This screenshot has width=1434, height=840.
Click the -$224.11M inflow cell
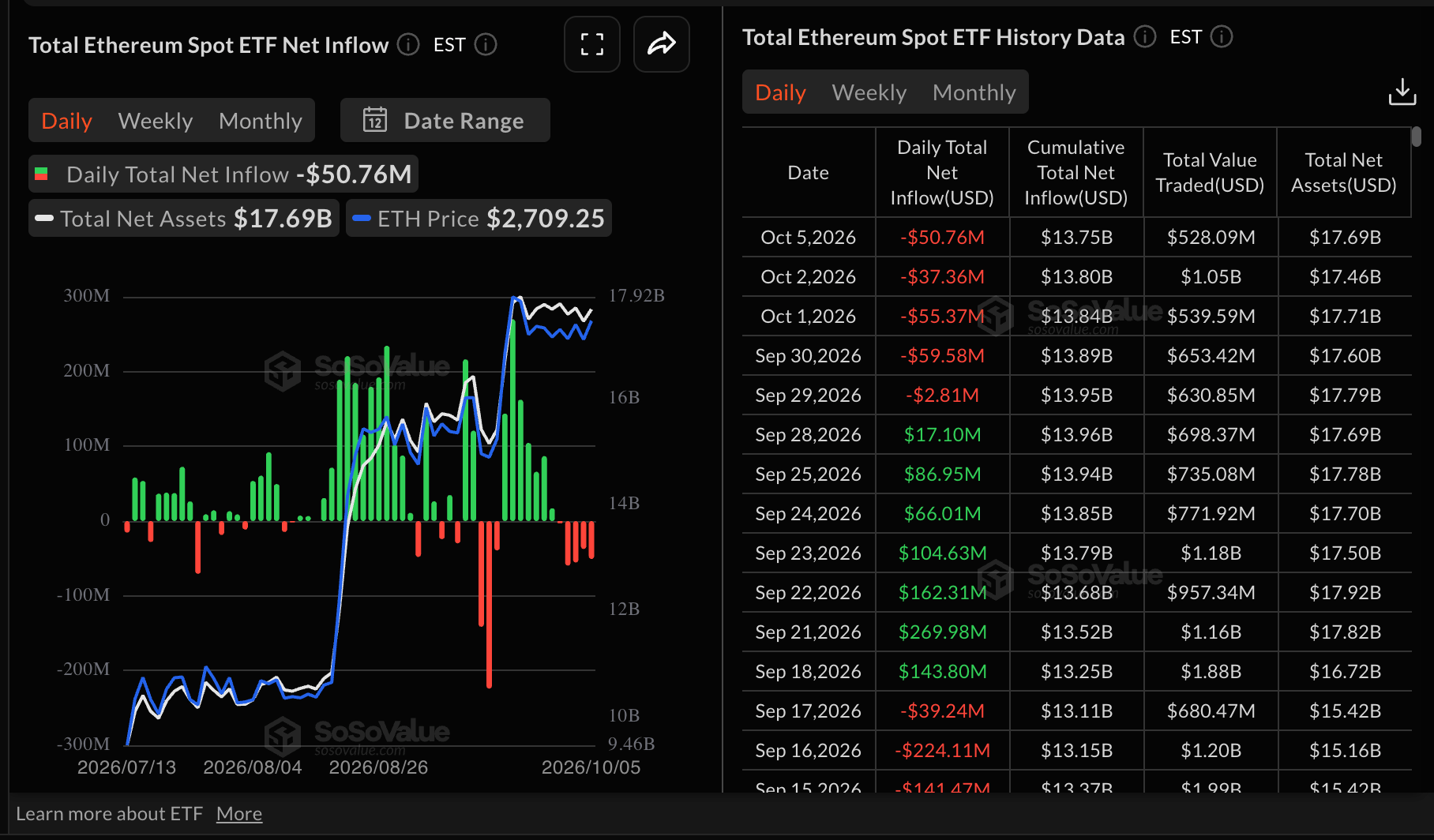tap(942, 750)
